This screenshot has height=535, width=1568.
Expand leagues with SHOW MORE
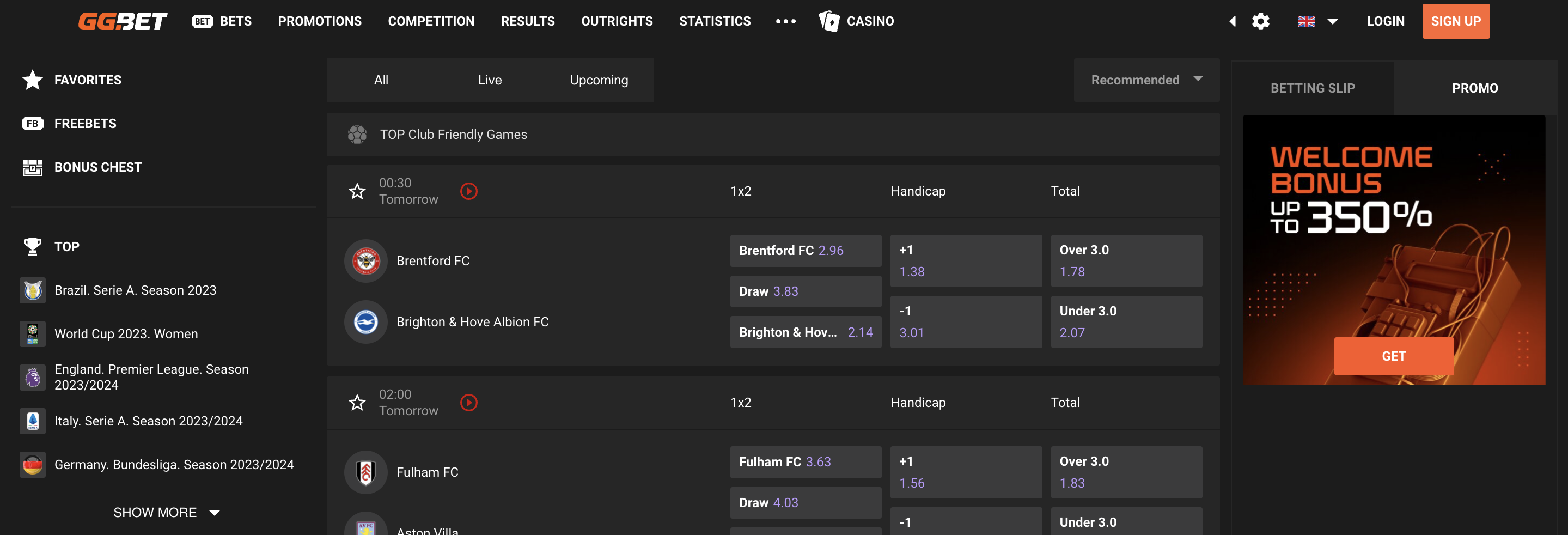pos(166,513)
